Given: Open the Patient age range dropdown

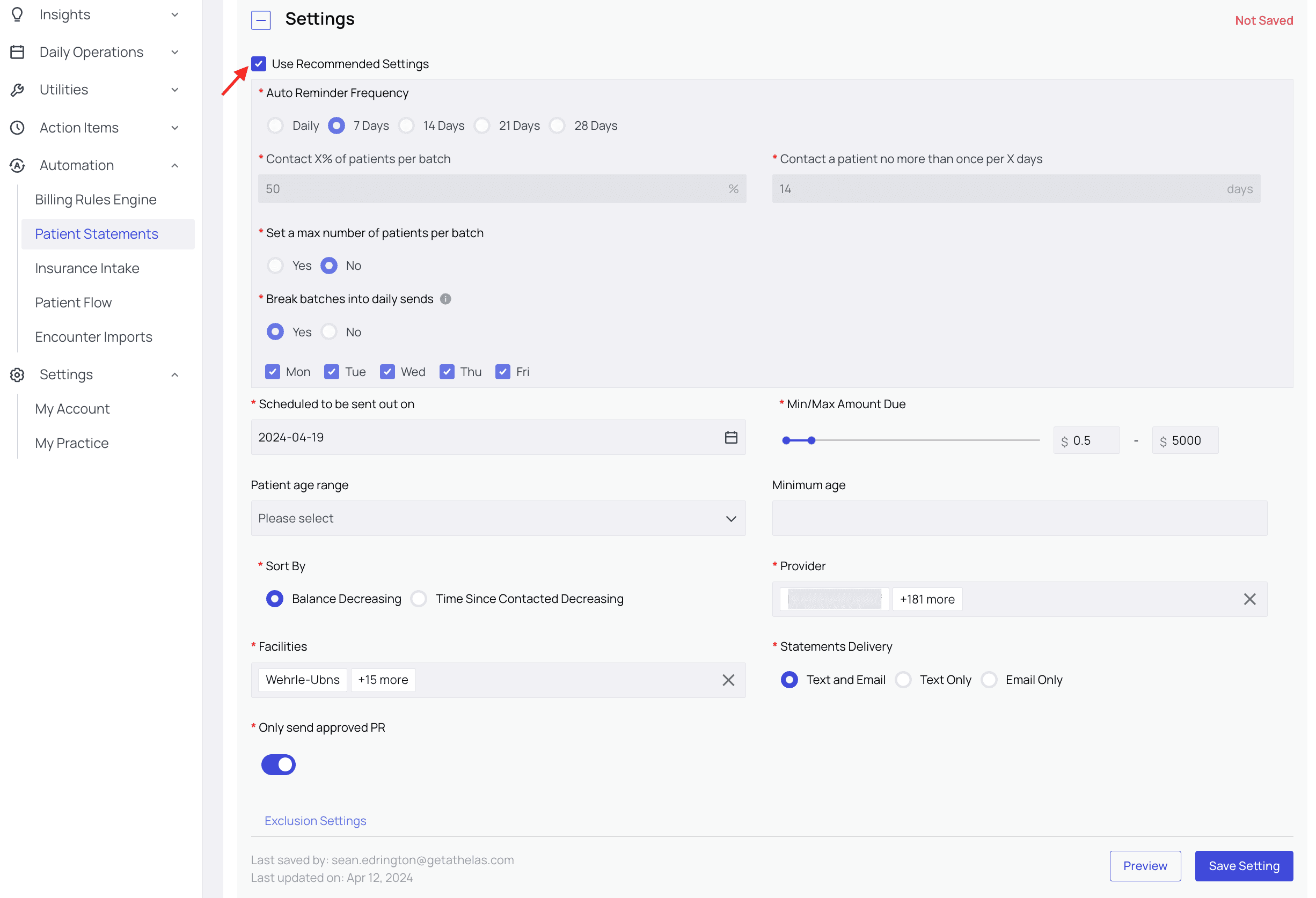Looking at the screenshot, I should coord(498,518).
